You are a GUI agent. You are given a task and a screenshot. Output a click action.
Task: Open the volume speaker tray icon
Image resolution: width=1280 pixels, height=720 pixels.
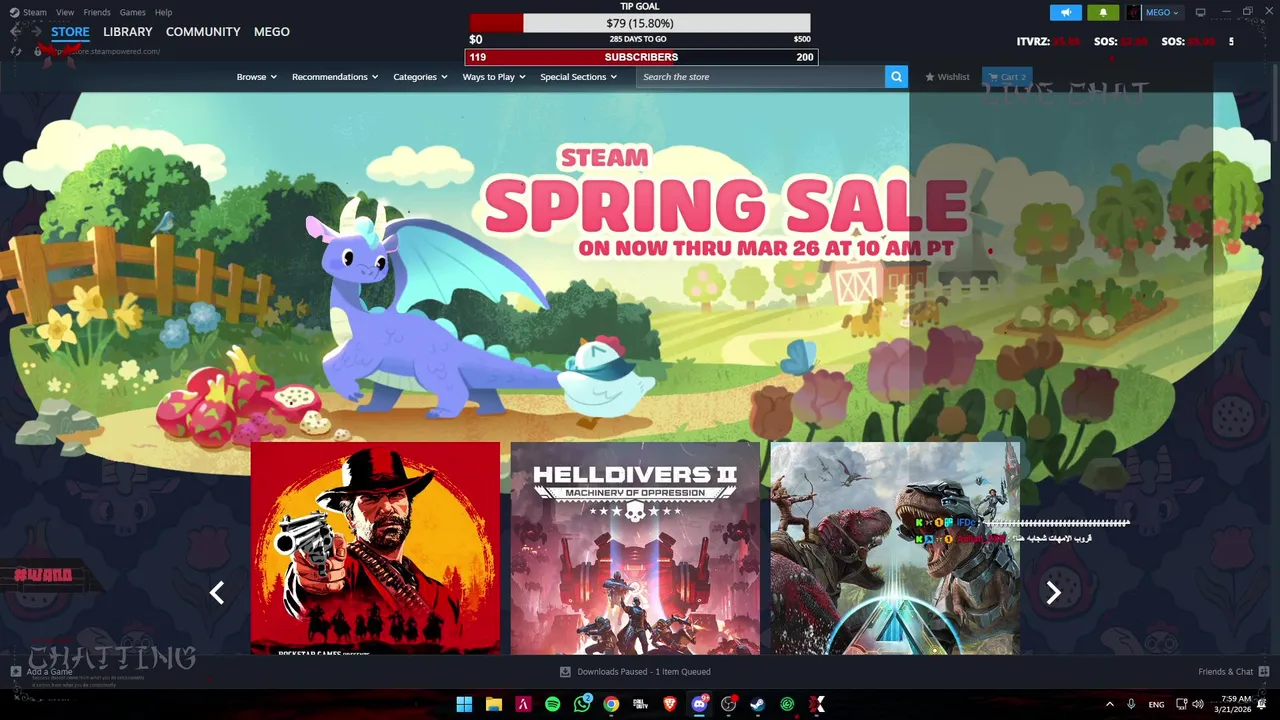coord(1198,704)
